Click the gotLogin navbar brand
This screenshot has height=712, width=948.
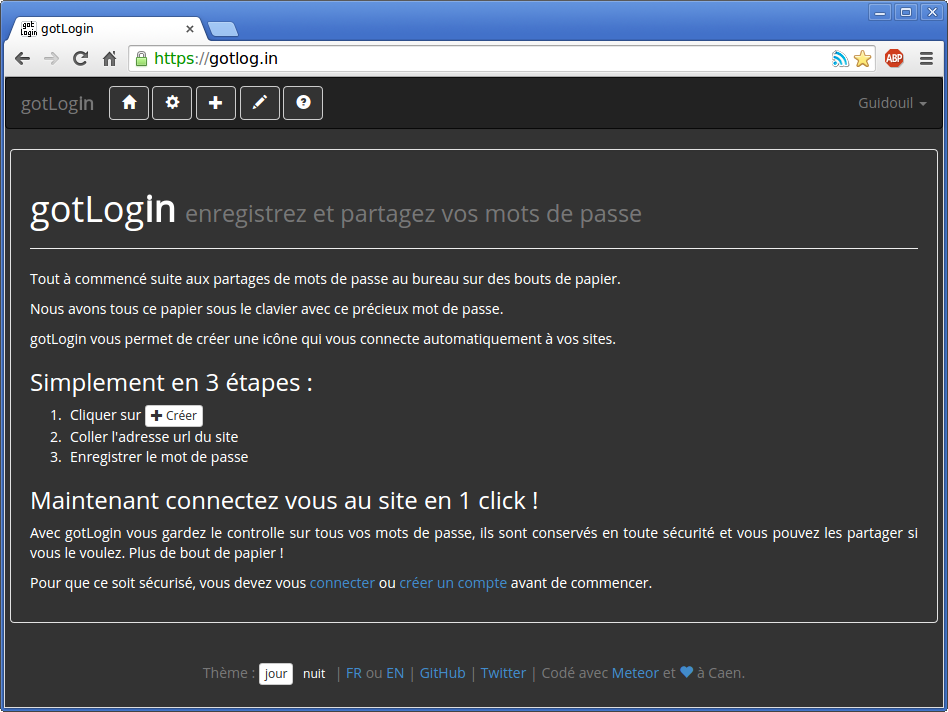click(x=57, y=103)
